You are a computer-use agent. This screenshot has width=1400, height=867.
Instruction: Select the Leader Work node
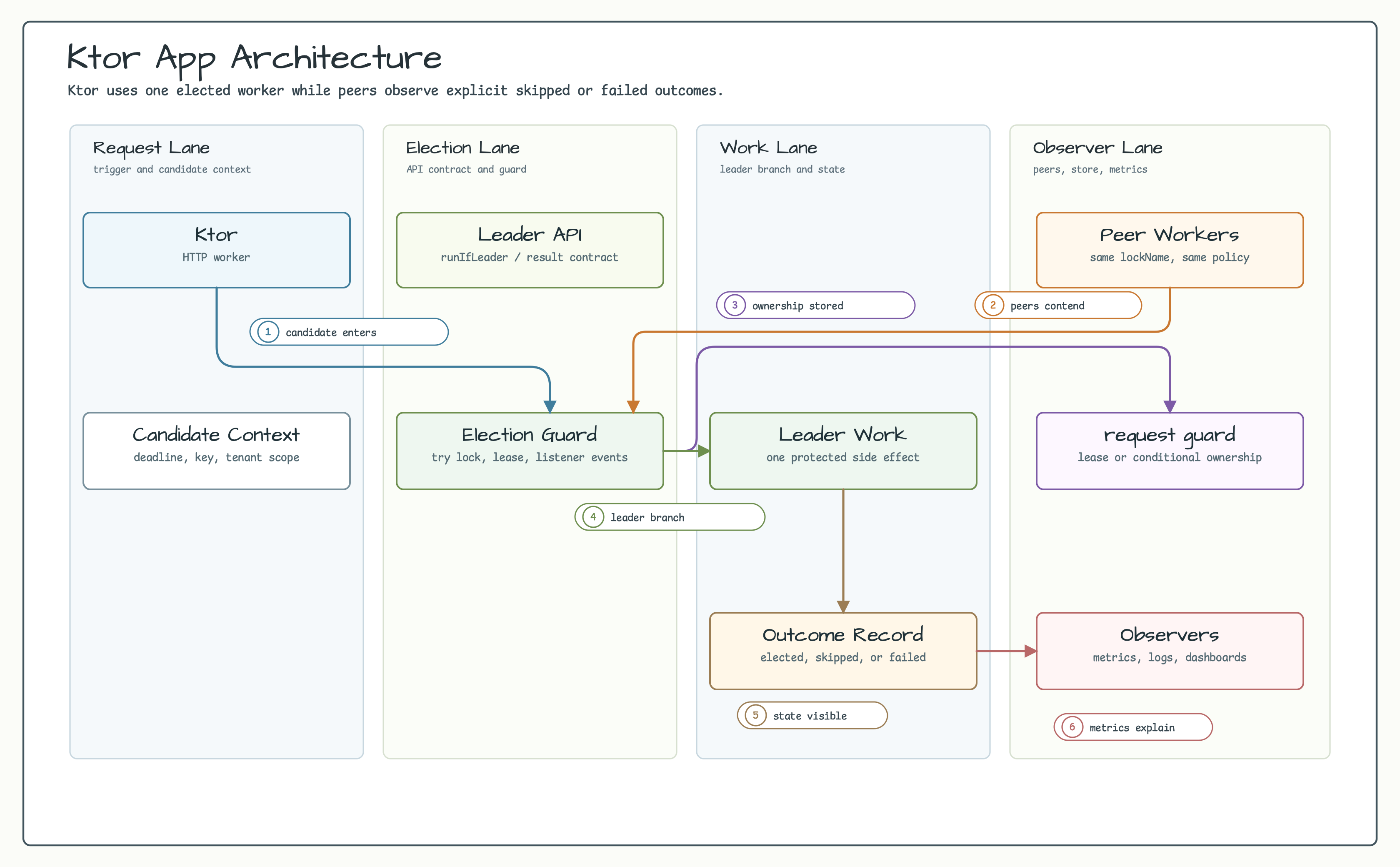(843, 451)
